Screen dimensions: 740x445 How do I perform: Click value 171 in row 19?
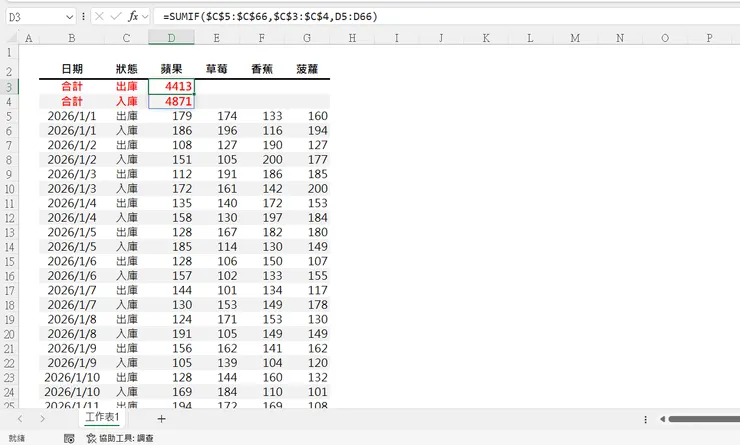coord(216,319)
